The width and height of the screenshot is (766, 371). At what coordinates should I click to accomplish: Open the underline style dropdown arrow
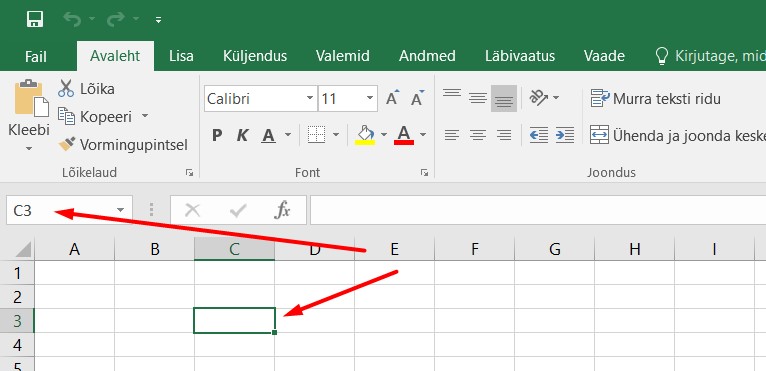click(288, 135)
